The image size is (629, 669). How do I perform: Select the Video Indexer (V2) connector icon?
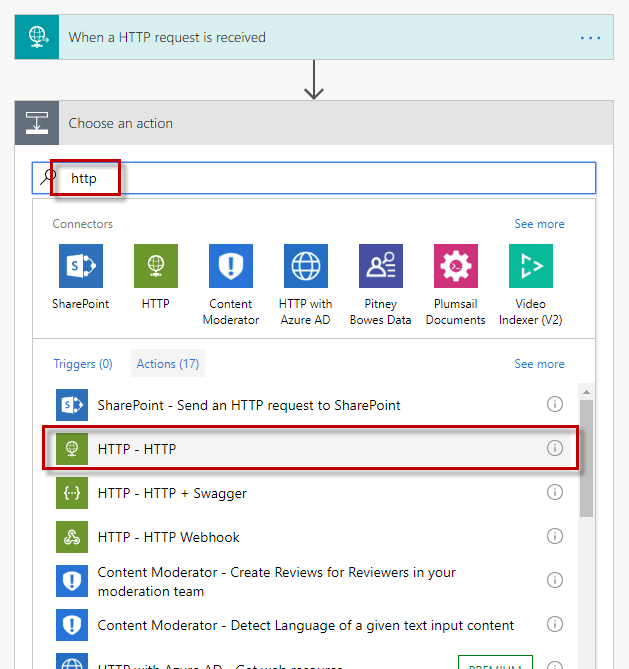(531, 266)
